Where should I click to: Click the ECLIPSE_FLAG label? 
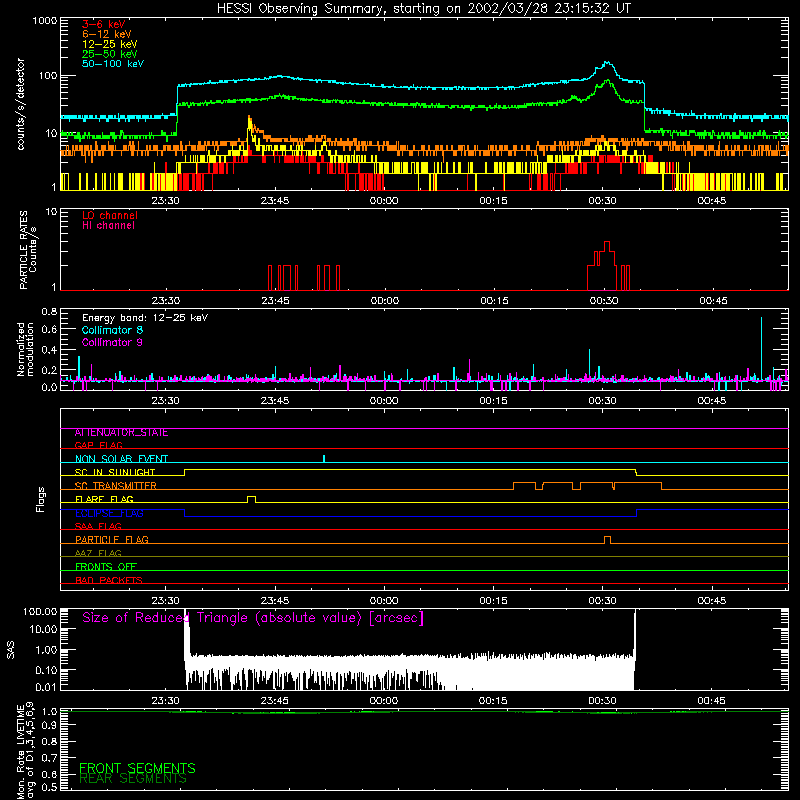coord(109,513)
